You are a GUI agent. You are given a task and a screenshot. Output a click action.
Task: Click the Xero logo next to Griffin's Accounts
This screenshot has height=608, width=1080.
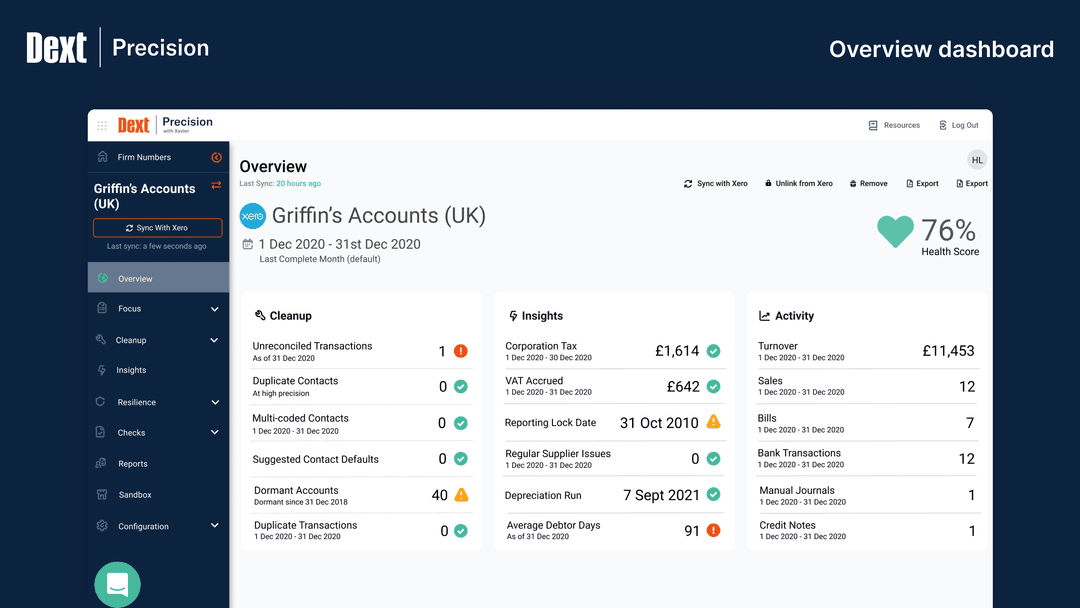pos(252,216)
